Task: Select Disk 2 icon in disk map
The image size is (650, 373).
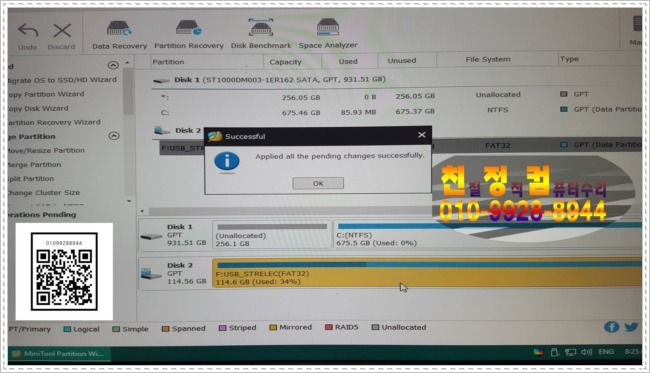Action: [x=151, y=274]
